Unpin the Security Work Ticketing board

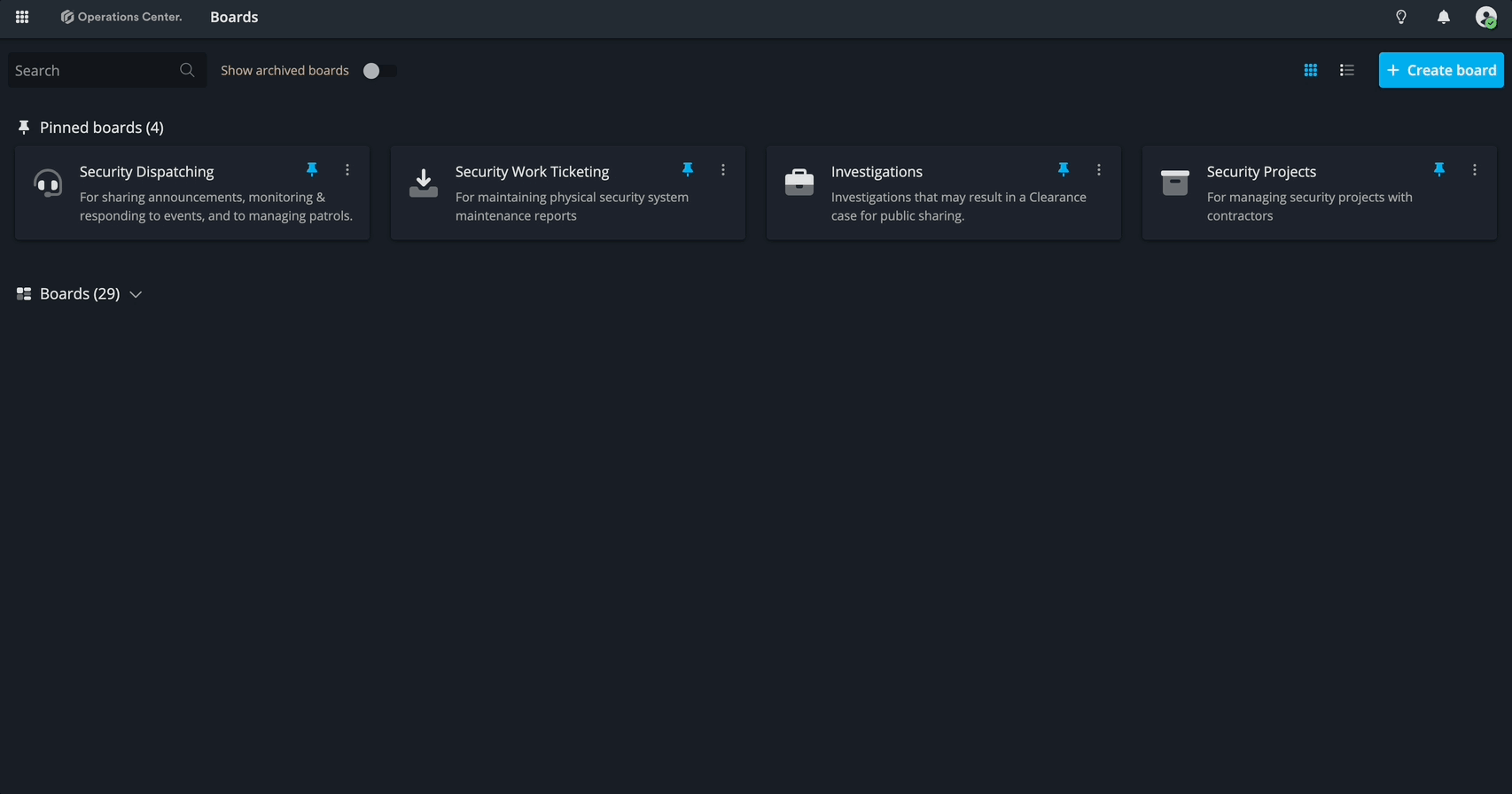click(x=688, y=169)
